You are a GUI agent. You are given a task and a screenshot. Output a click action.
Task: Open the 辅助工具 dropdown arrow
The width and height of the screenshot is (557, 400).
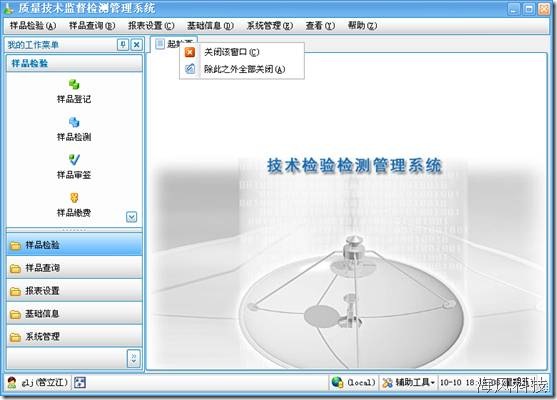[432, 383]
